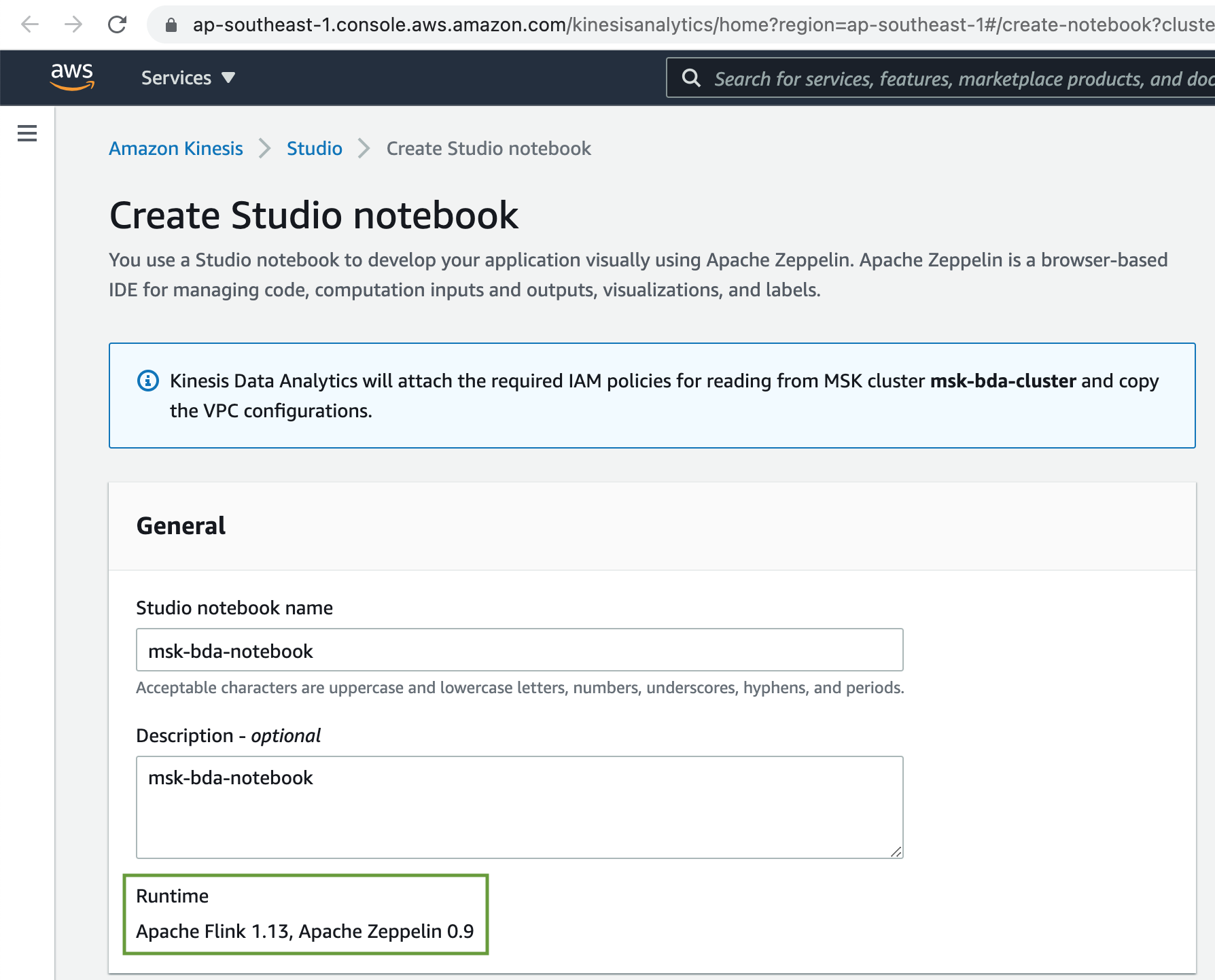Image resolution: width=1215 pixels, height=980 pixels.
Task: Click the 'General' section heading
Action: pos(181,526)
